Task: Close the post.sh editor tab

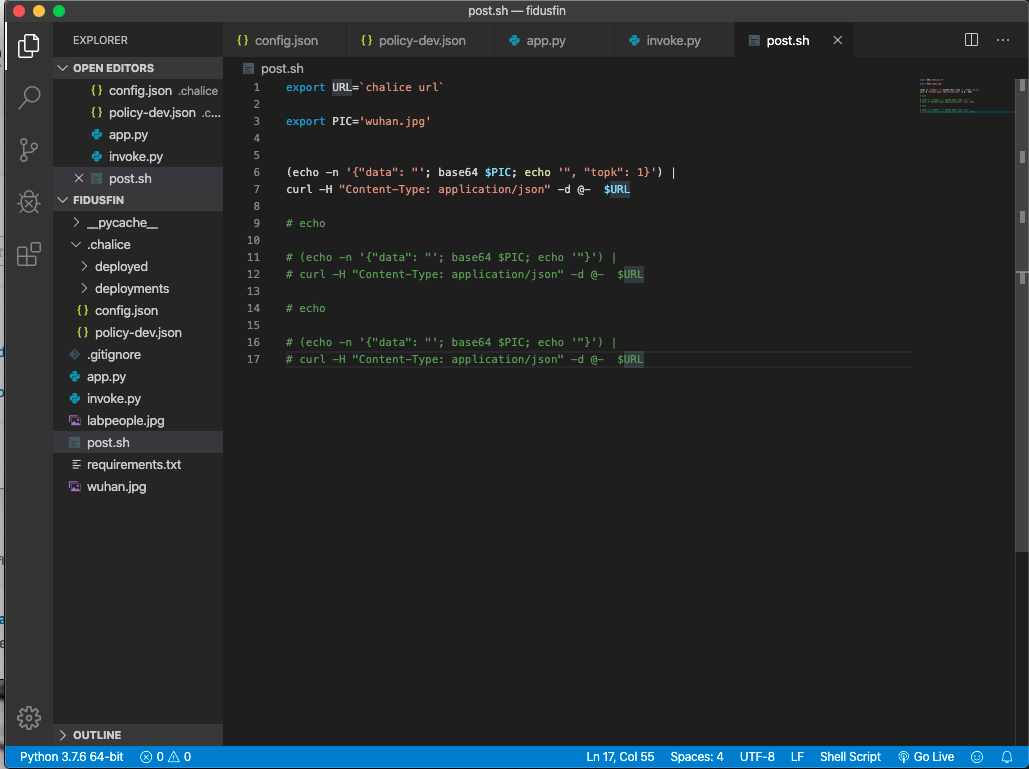Action: point(838,40)
